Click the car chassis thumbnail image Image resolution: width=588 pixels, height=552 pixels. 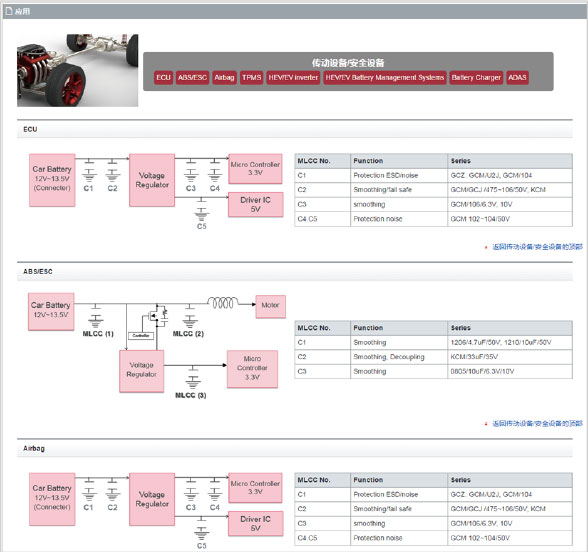(x=78, y=70)
